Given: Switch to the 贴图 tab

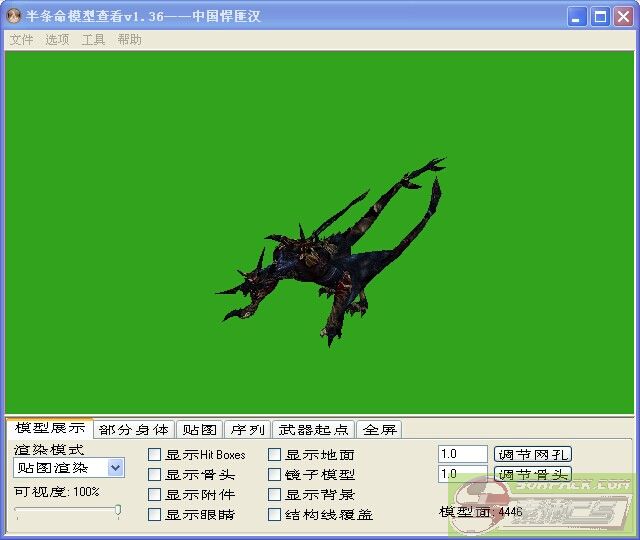Looking at the screenshot, I should pyautogui.click(x=200, y=429).
